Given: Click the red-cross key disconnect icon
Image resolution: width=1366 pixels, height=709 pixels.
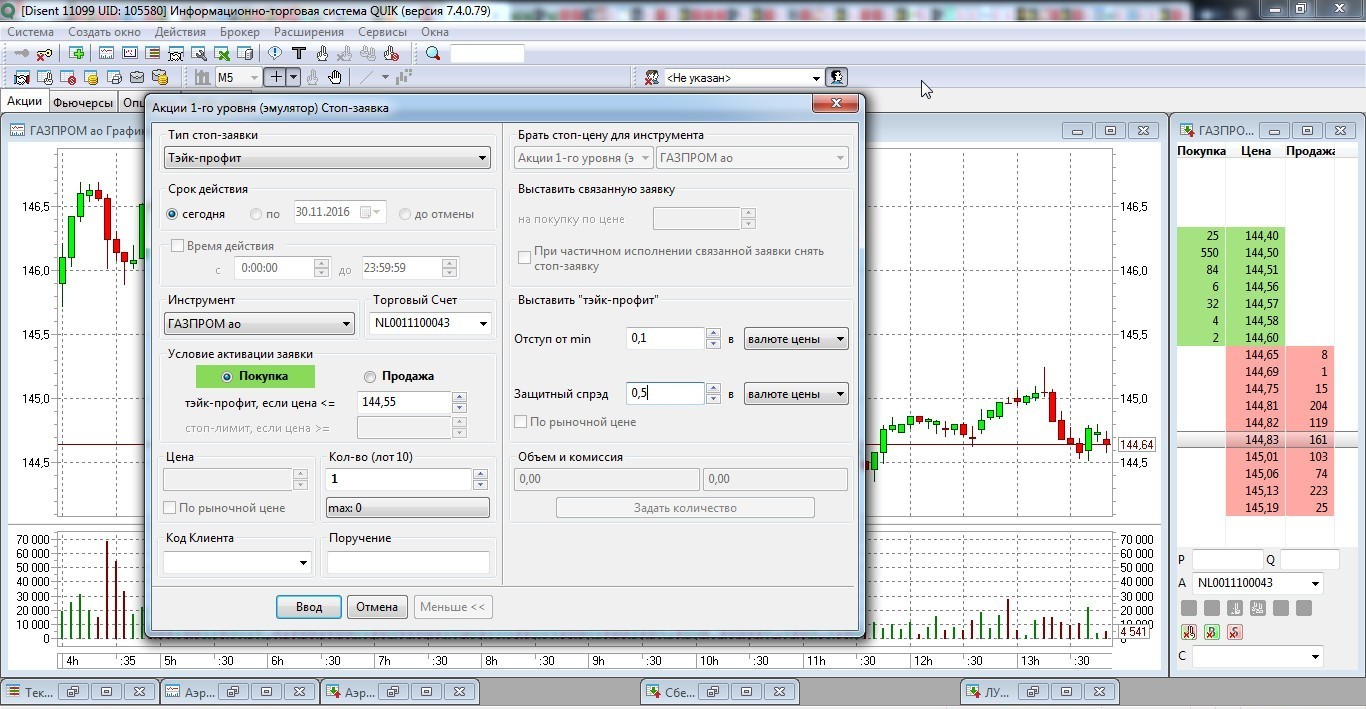Looking at the screenshot, I should 45,54.
